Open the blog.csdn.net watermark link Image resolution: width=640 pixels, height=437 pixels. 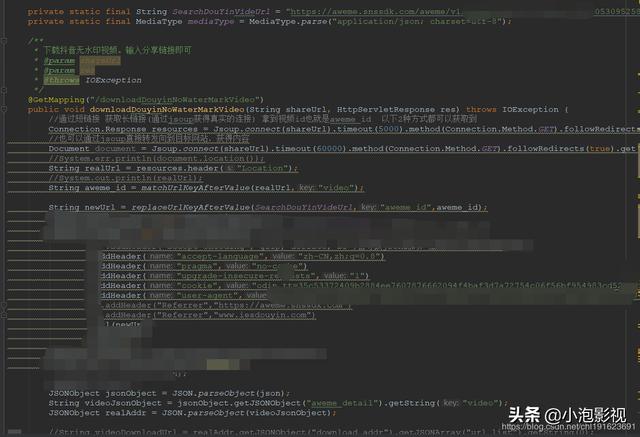coord(569,427)
